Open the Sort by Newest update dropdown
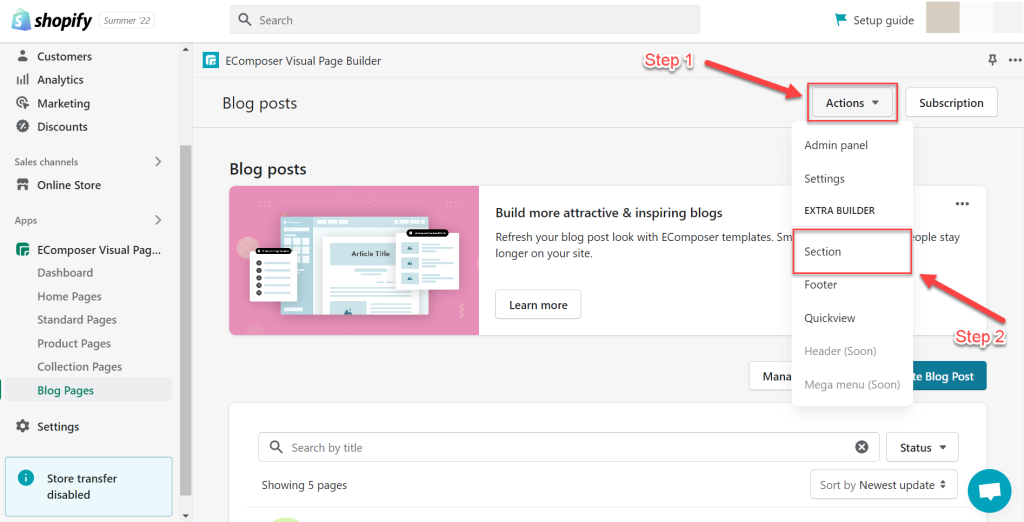The image size is (1024, 522). 884,485
